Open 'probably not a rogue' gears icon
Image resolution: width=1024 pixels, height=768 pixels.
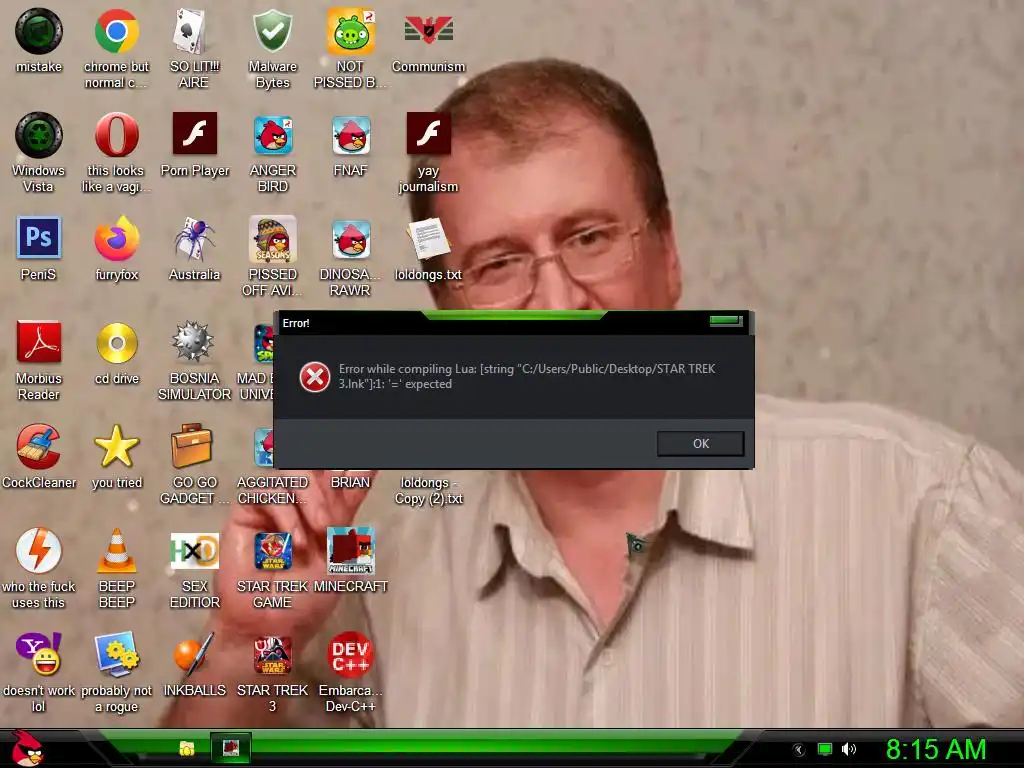[116, 654]
